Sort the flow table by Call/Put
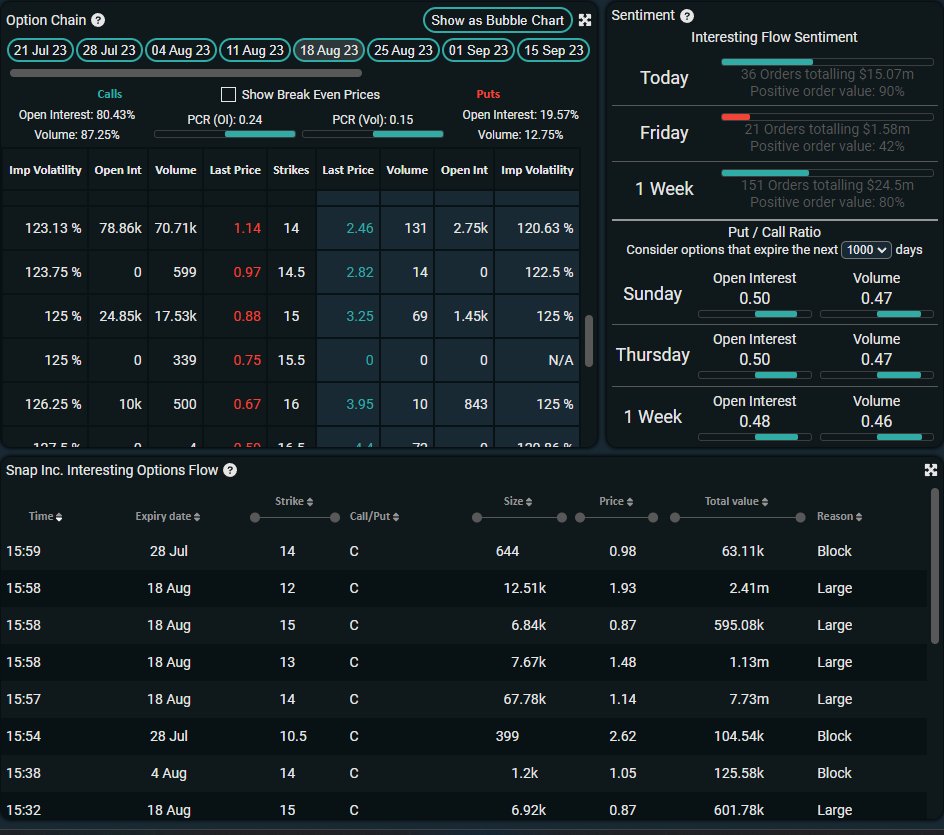 click(374, 517)
